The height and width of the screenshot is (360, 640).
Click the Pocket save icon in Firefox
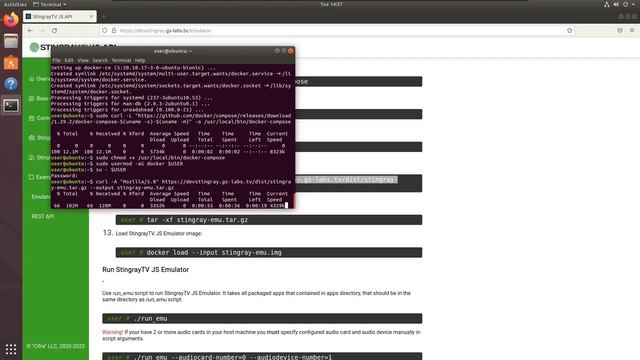point(620,31)
